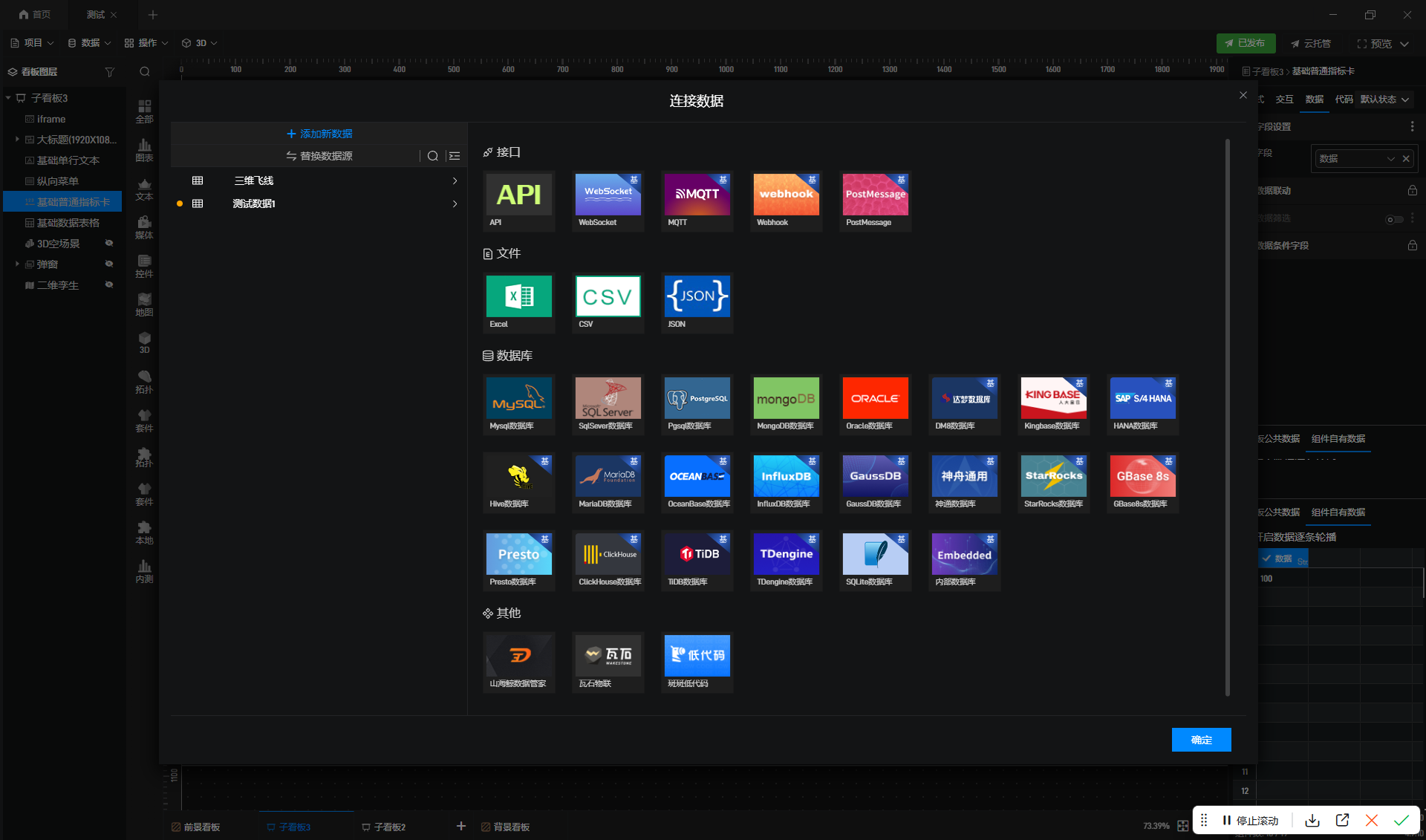Image resolution: width=1426 pixels, height=840 pixels.
Task: Toggle visibility of 3D空场景 layer
Action: pyautogui.click(x=109, y=244)
